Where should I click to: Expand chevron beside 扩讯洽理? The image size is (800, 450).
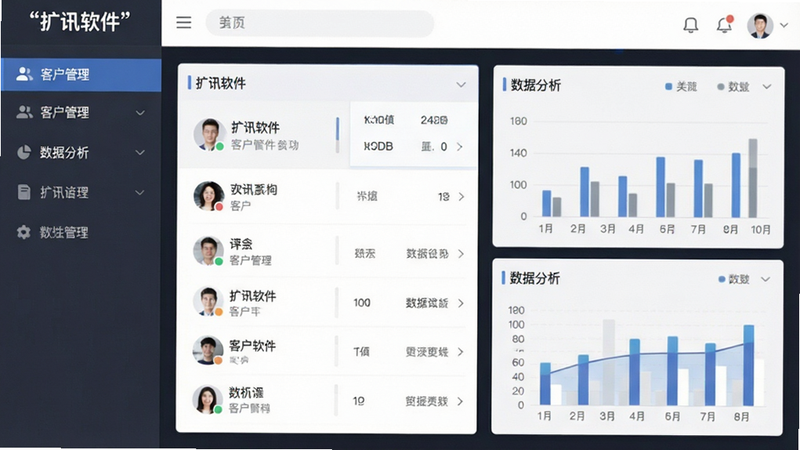coord(140,192)
